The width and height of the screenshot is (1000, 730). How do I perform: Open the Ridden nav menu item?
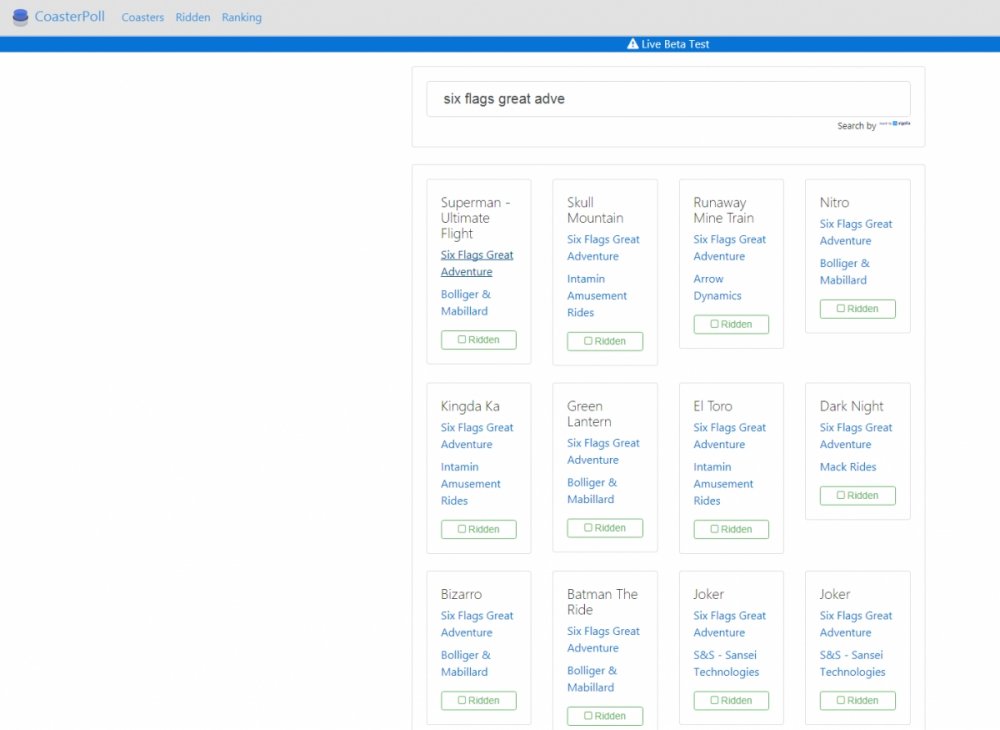[x=193, y=17]
